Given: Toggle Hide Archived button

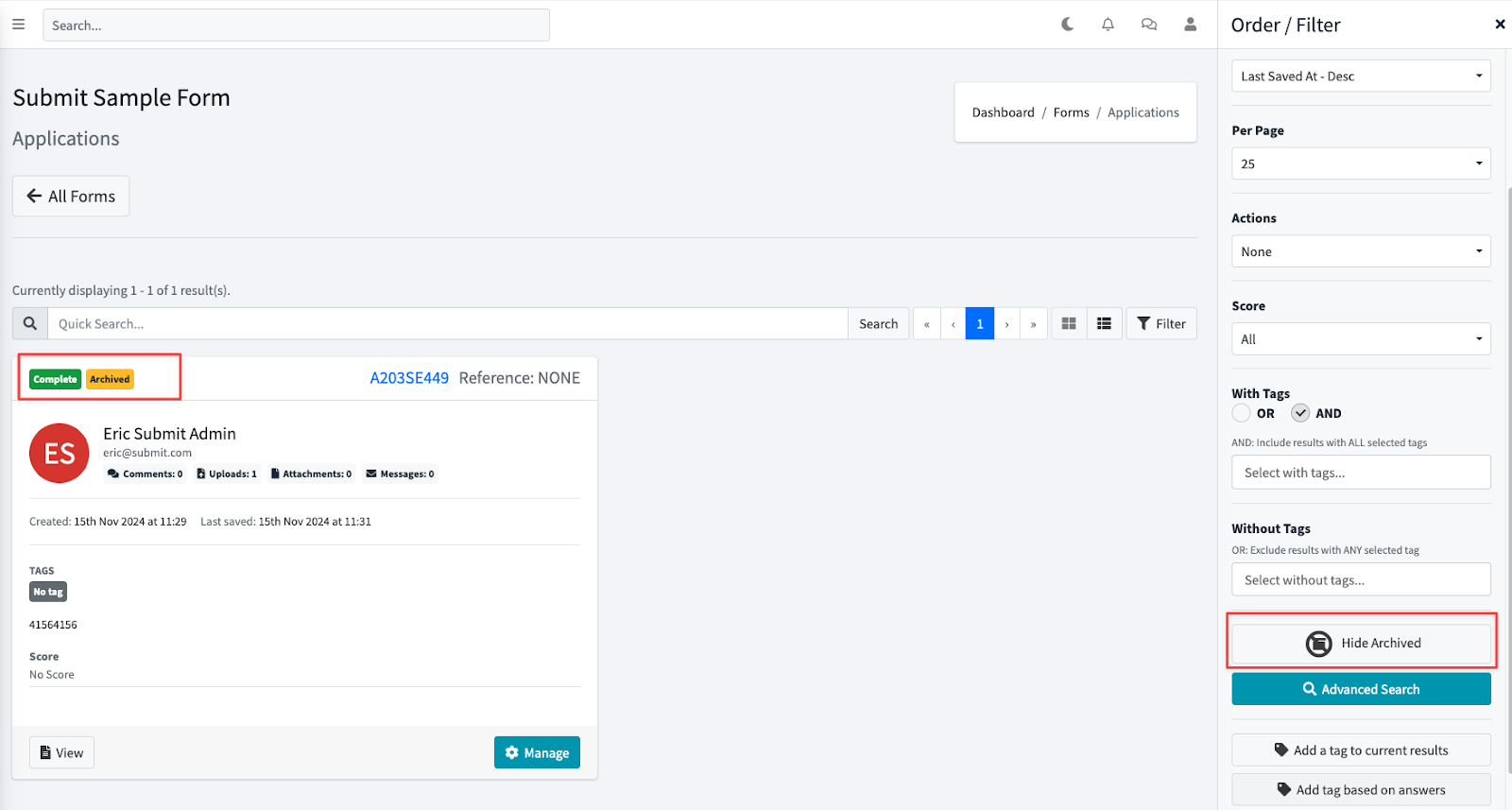Looking at the screenshot, I should coord(1361,643).
